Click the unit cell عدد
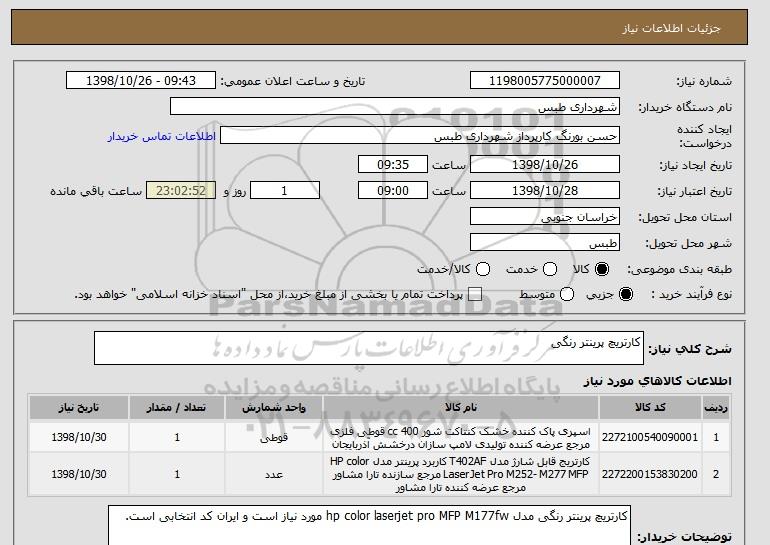770x545 pixels. point(274,474)
